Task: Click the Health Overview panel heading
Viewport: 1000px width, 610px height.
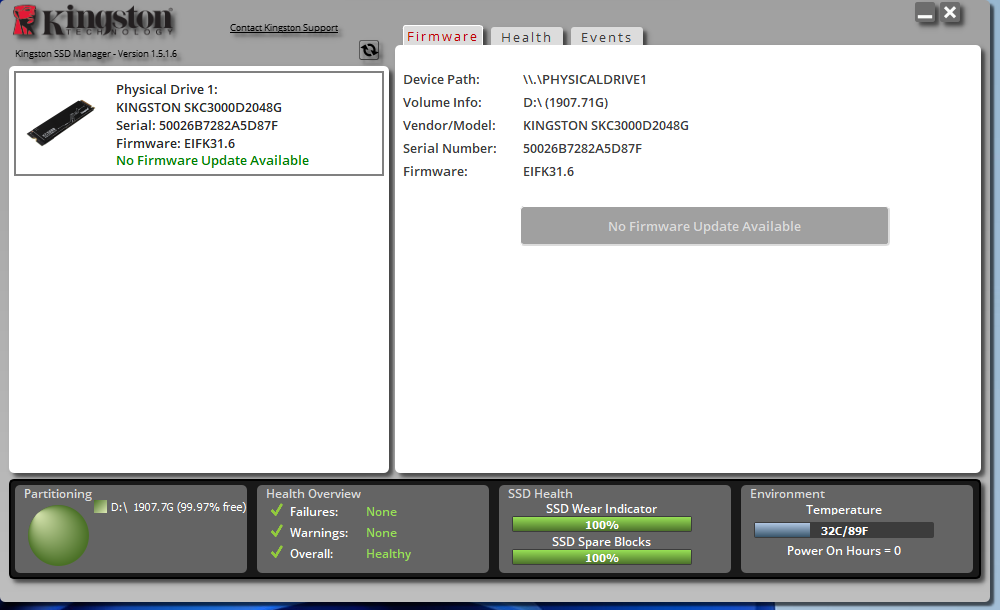Action: 313,494
